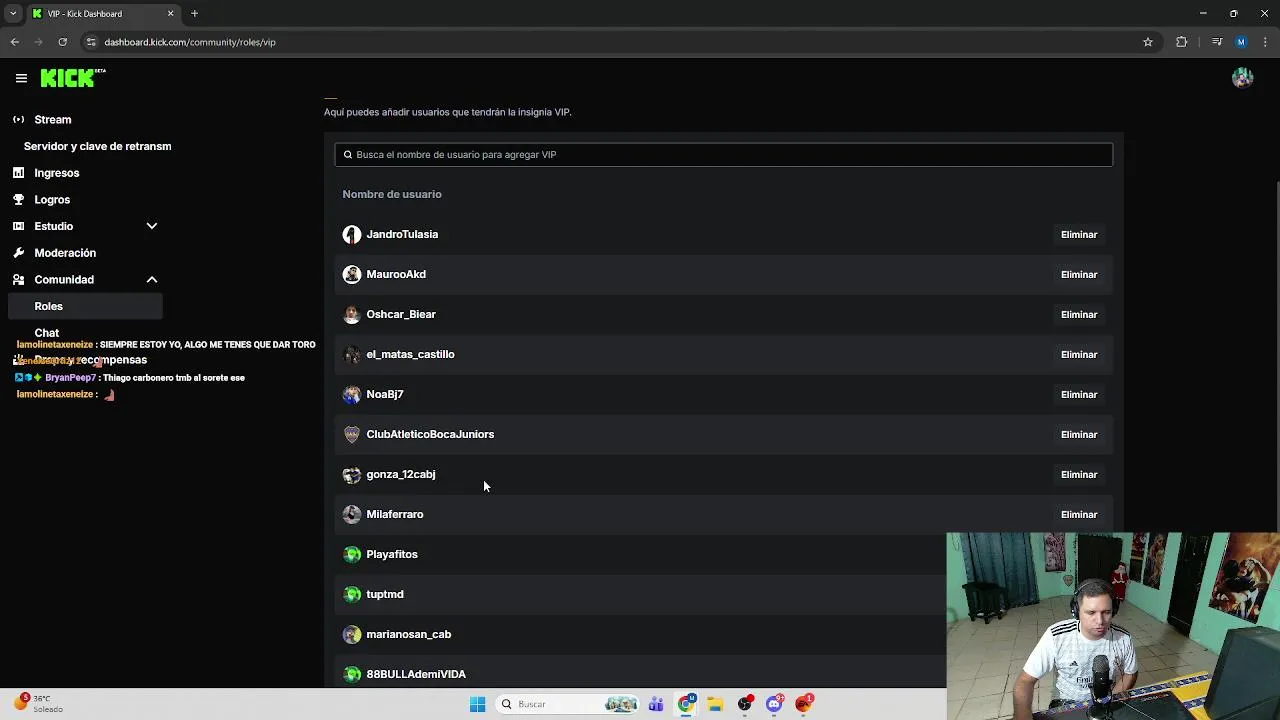
Task: Open Discord from the taskbar
Action: point(774,704)
